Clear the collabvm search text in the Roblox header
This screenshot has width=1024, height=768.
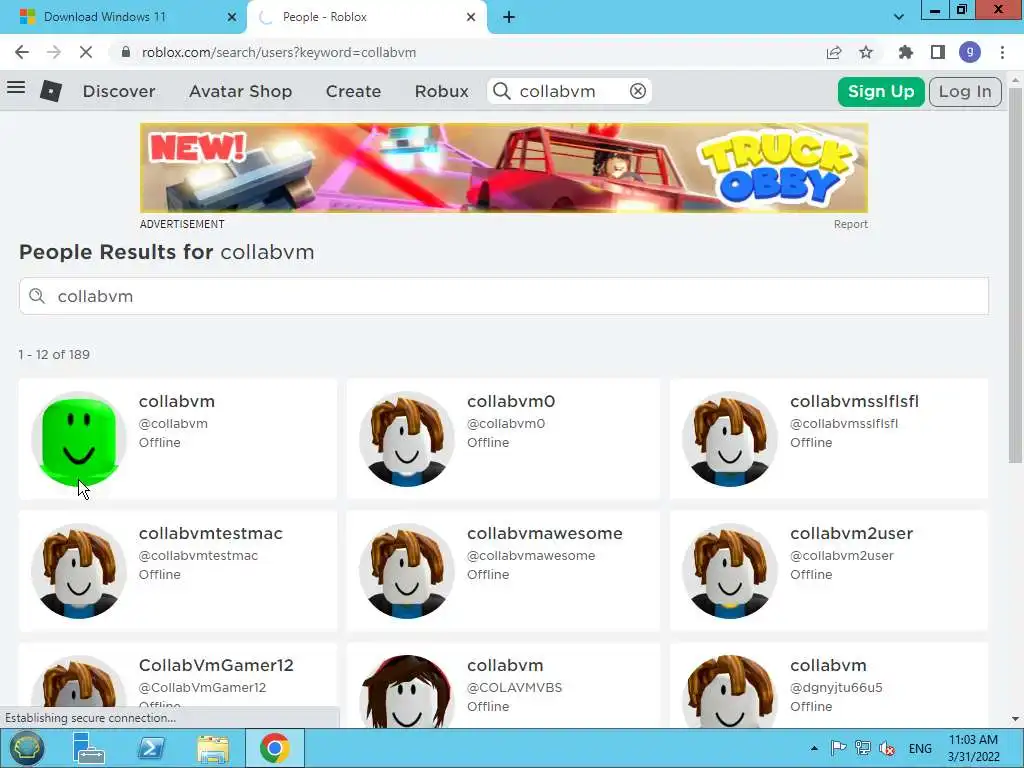click(x=637, y=91)
